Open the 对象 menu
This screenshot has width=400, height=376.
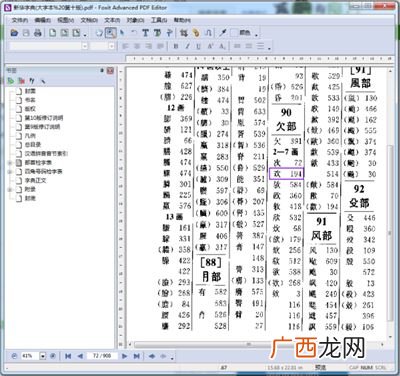click(x=135, y=20)
